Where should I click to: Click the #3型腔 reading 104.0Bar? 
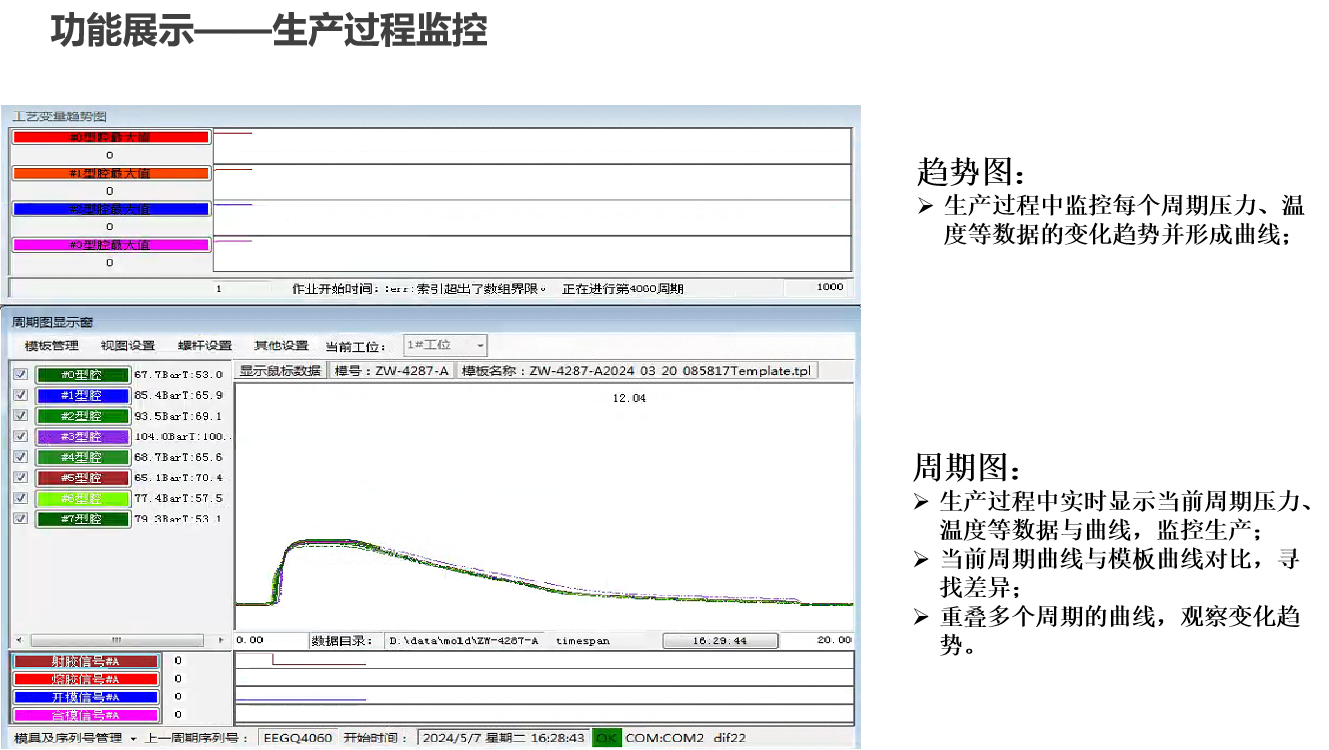tap(183, 437)
